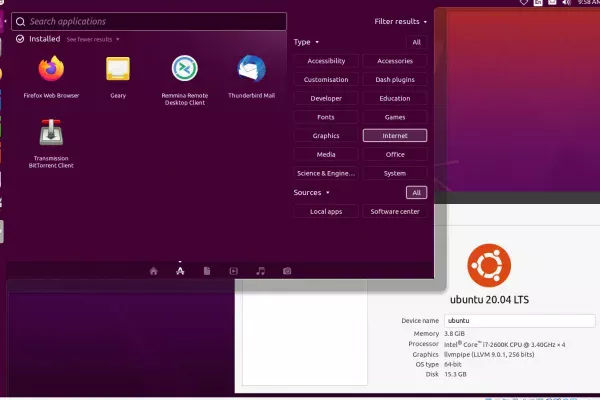
Task: Toggle the Software center source filter
Action: [395, 211]
